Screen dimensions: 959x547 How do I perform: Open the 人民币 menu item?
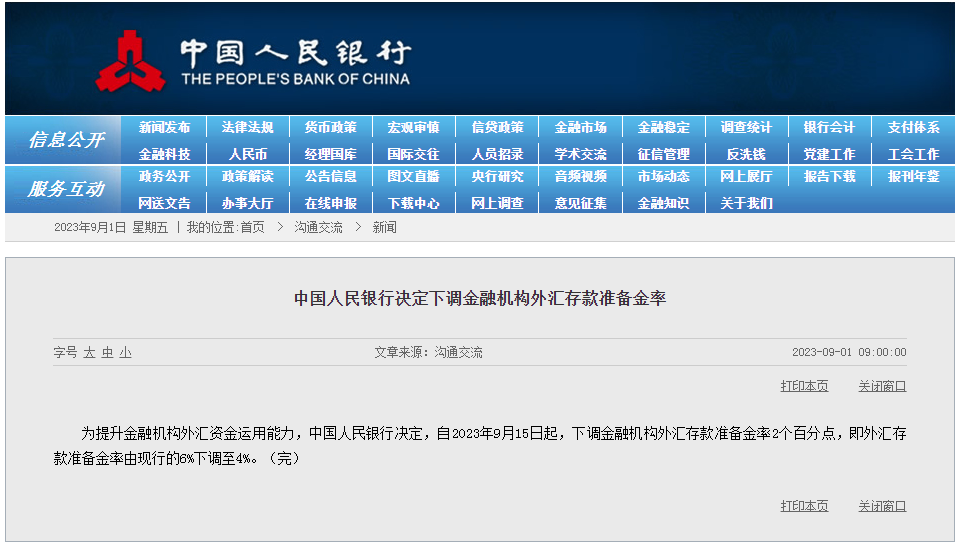(247, 154)
